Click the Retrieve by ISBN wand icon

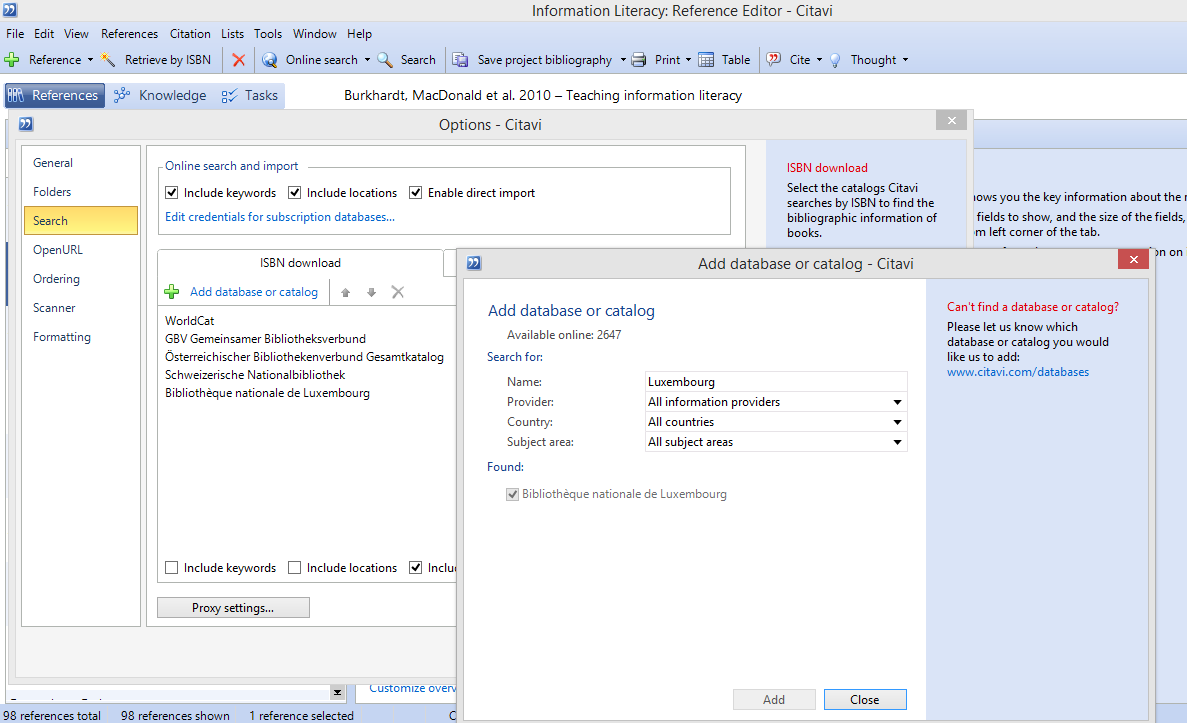pos(108,60)
